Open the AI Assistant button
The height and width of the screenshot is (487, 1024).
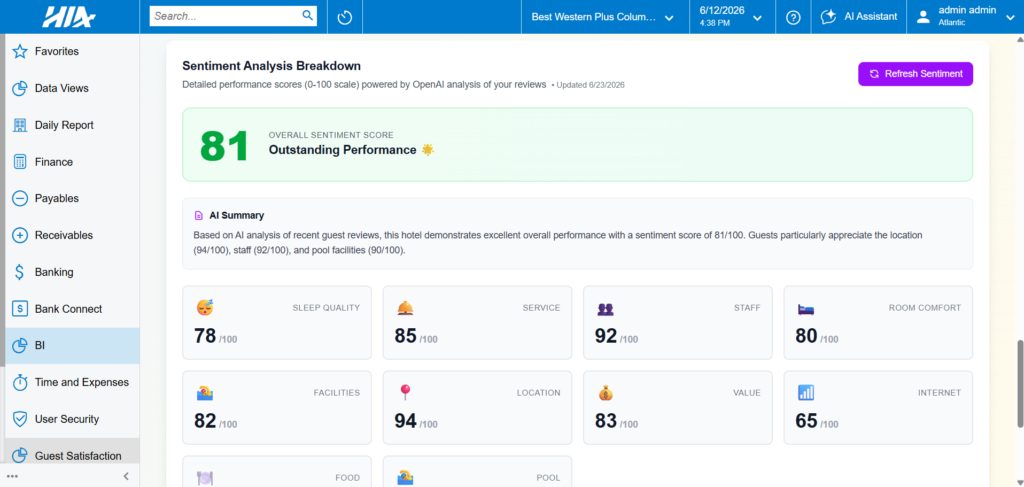point(859,17)
